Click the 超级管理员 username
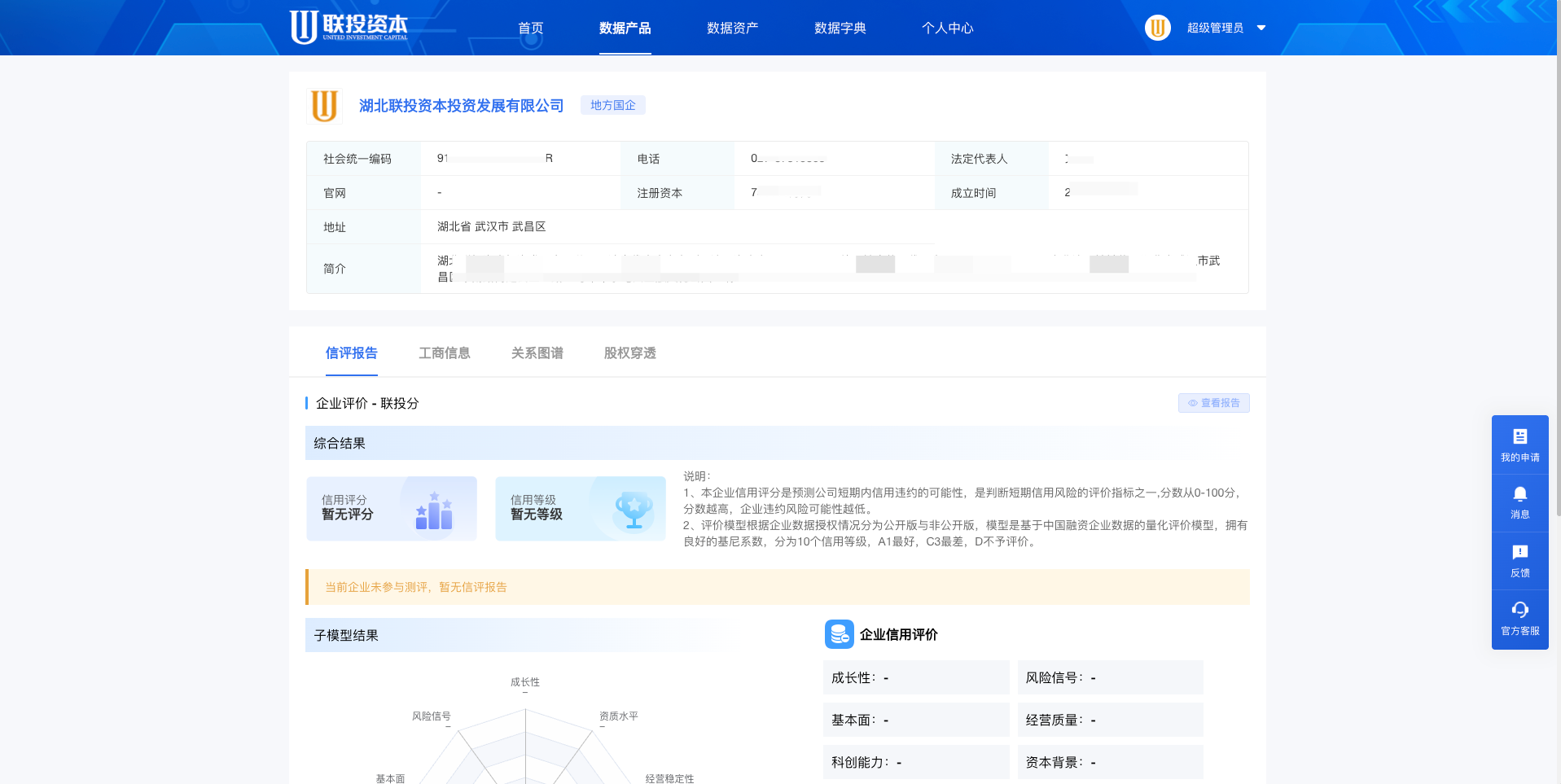 point(1215,28)
